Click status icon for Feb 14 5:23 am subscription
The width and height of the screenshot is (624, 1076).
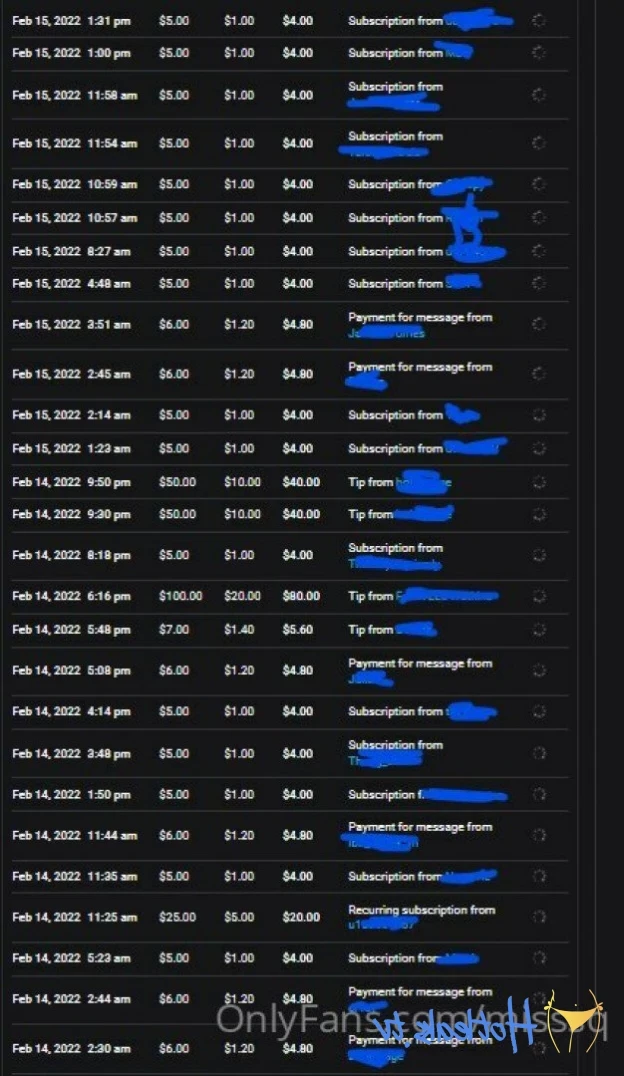pyautogui.click(x=539, y=958)
